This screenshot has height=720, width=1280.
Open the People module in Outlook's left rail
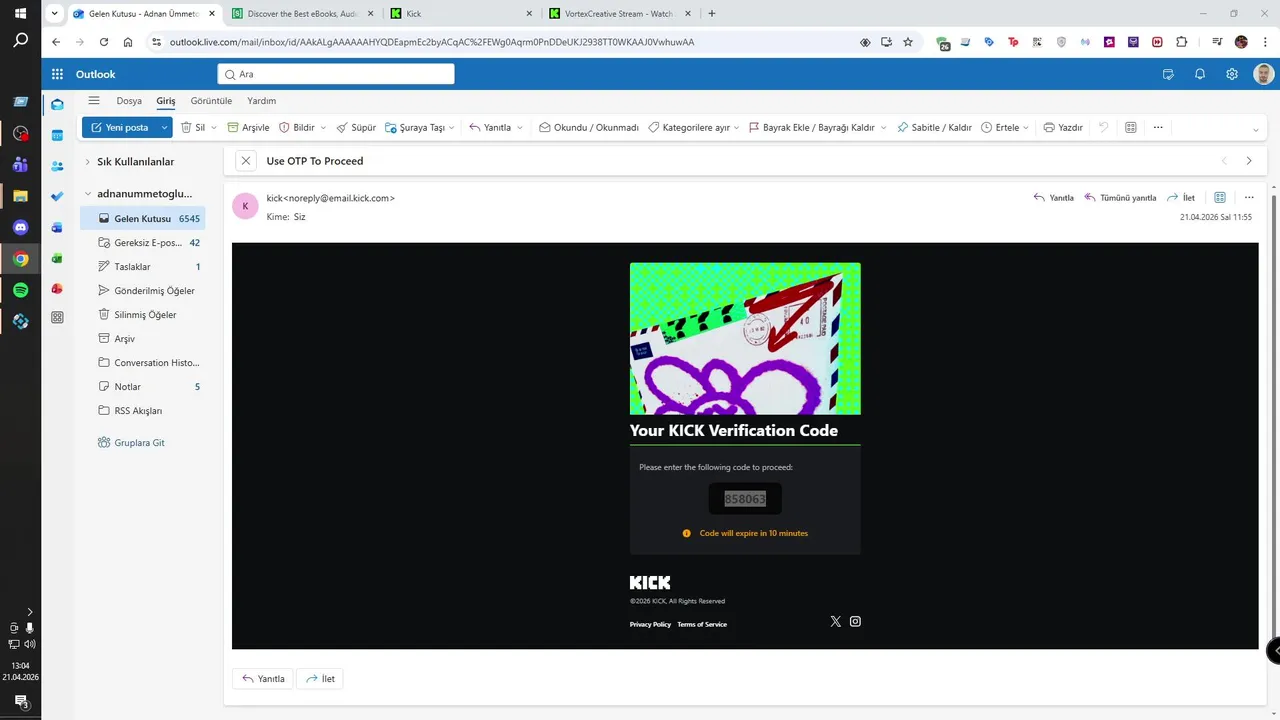click(57, 165)
